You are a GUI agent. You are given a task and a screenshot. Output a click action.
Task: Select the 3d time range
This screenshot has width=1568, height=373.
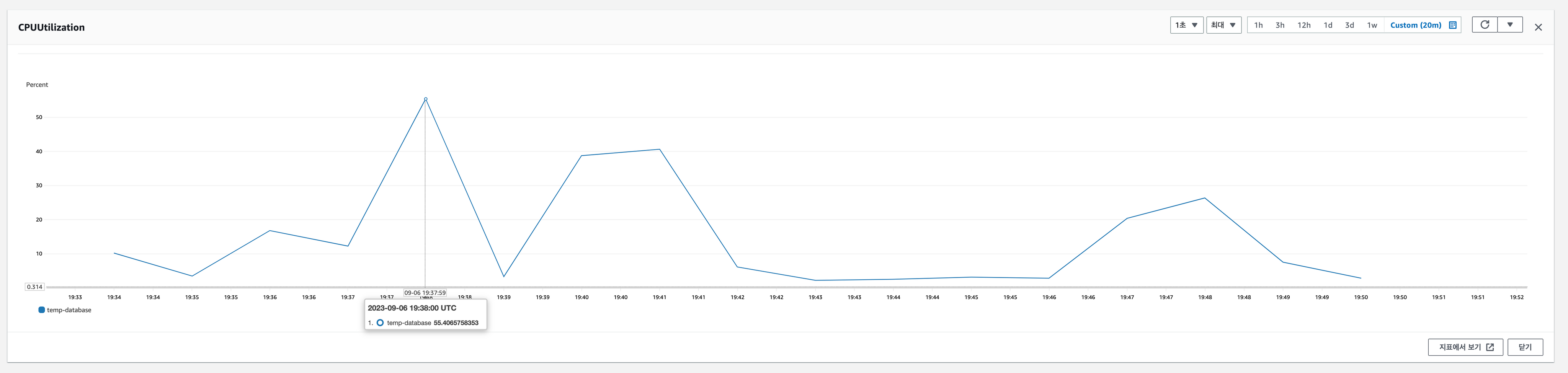1349,26
